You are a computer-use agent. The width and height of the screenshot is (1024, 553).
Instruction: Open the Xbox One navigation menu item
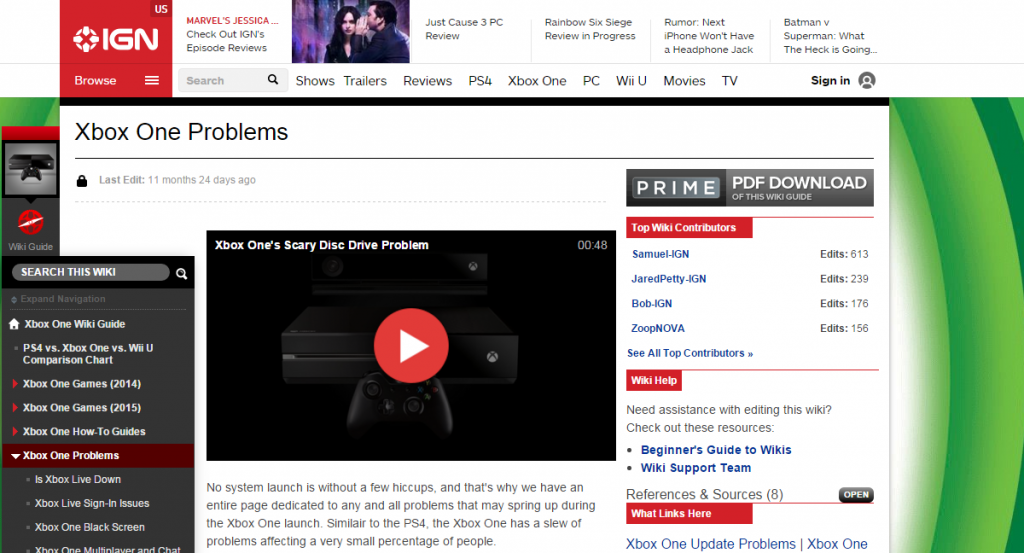click(x=537, y=81)
